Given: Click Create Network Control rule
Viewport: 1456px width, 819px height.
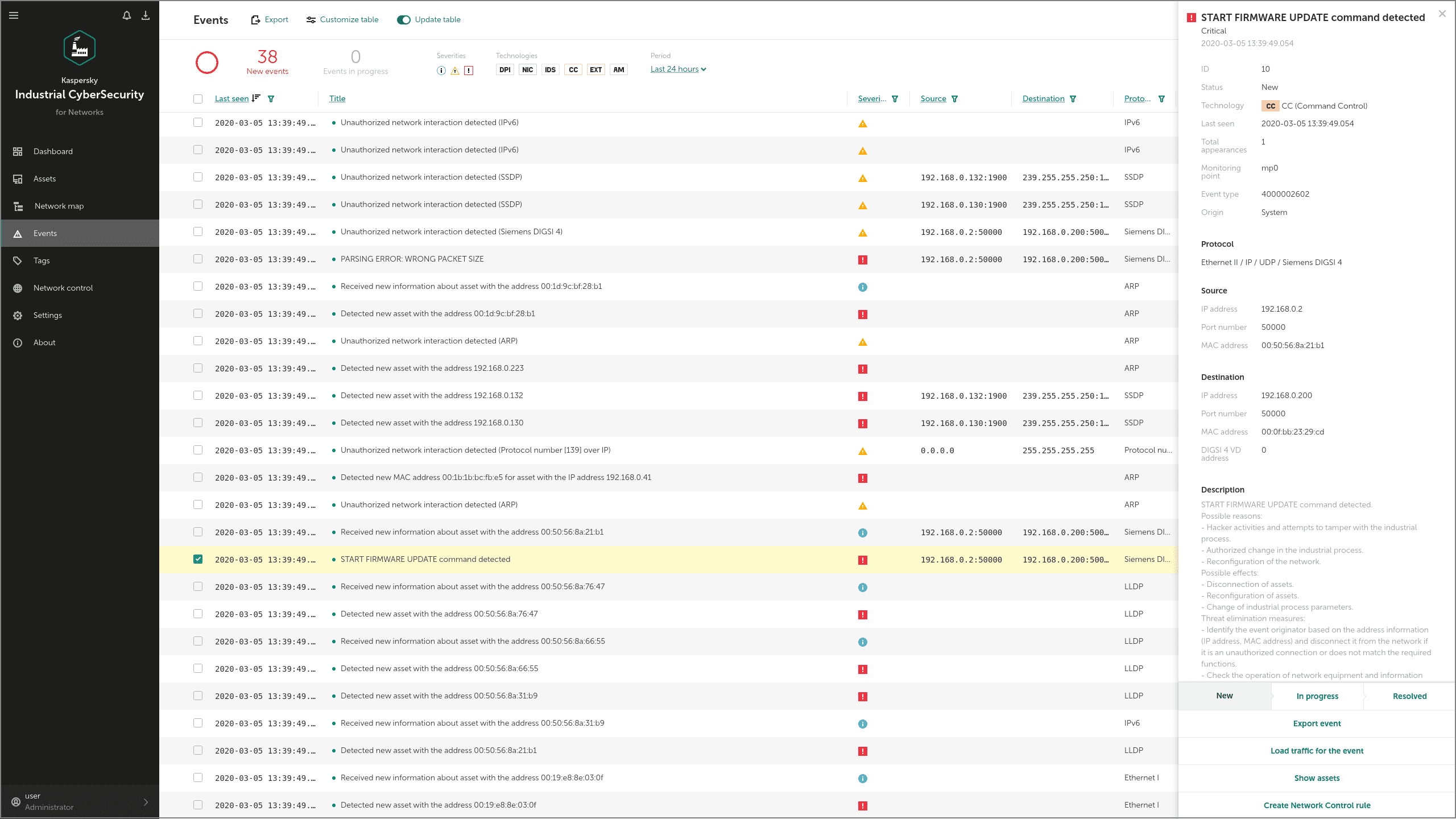Looking at the screenshot, I should click(x=1317, y=805).
